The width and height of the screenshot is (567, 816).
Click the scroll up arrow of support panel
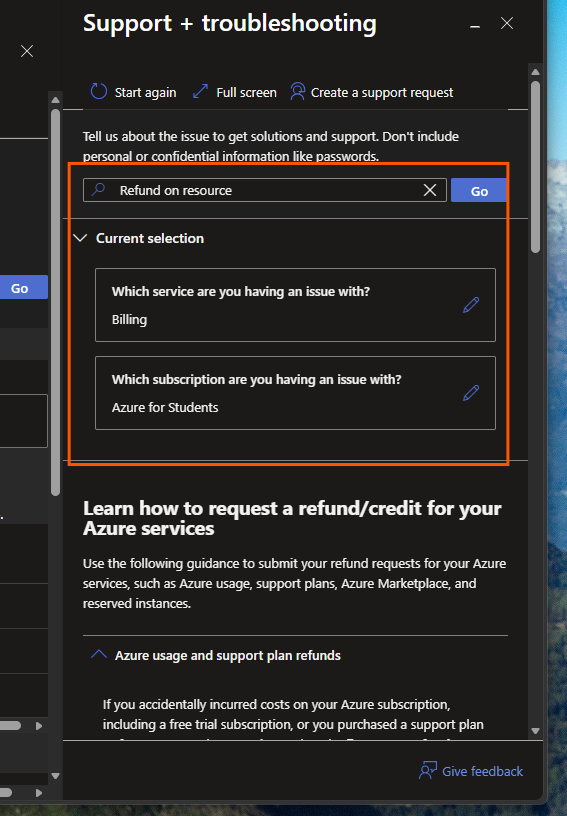pos(535,72)
